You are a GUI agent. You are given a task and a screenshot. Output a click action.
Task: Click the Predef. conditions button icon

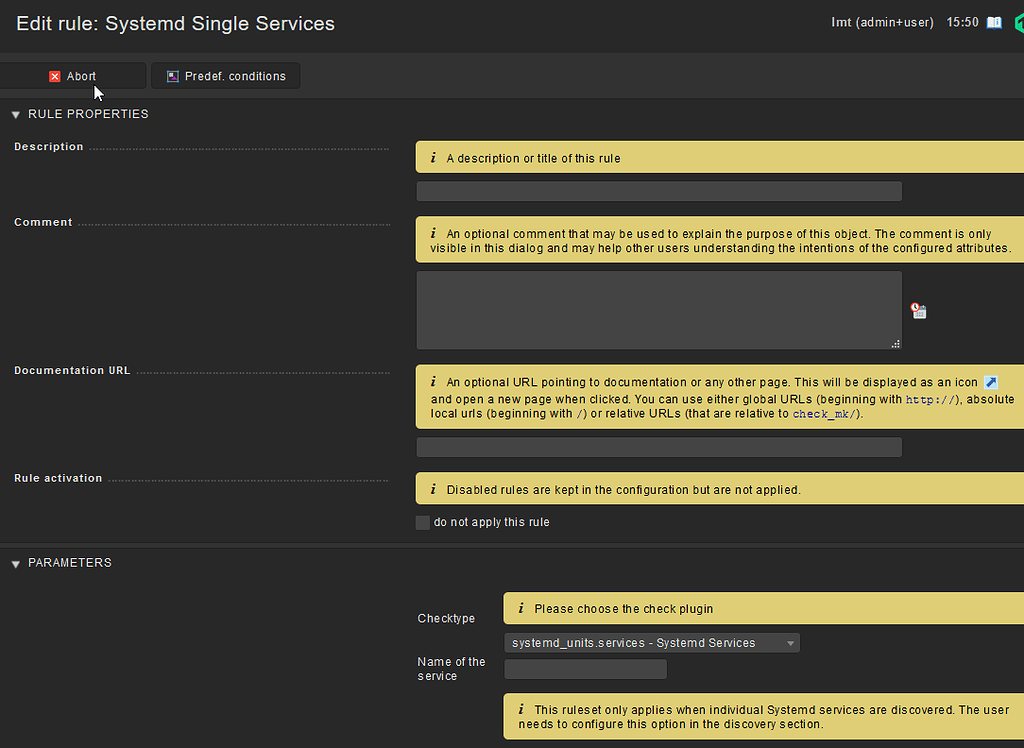click(173, 76)
